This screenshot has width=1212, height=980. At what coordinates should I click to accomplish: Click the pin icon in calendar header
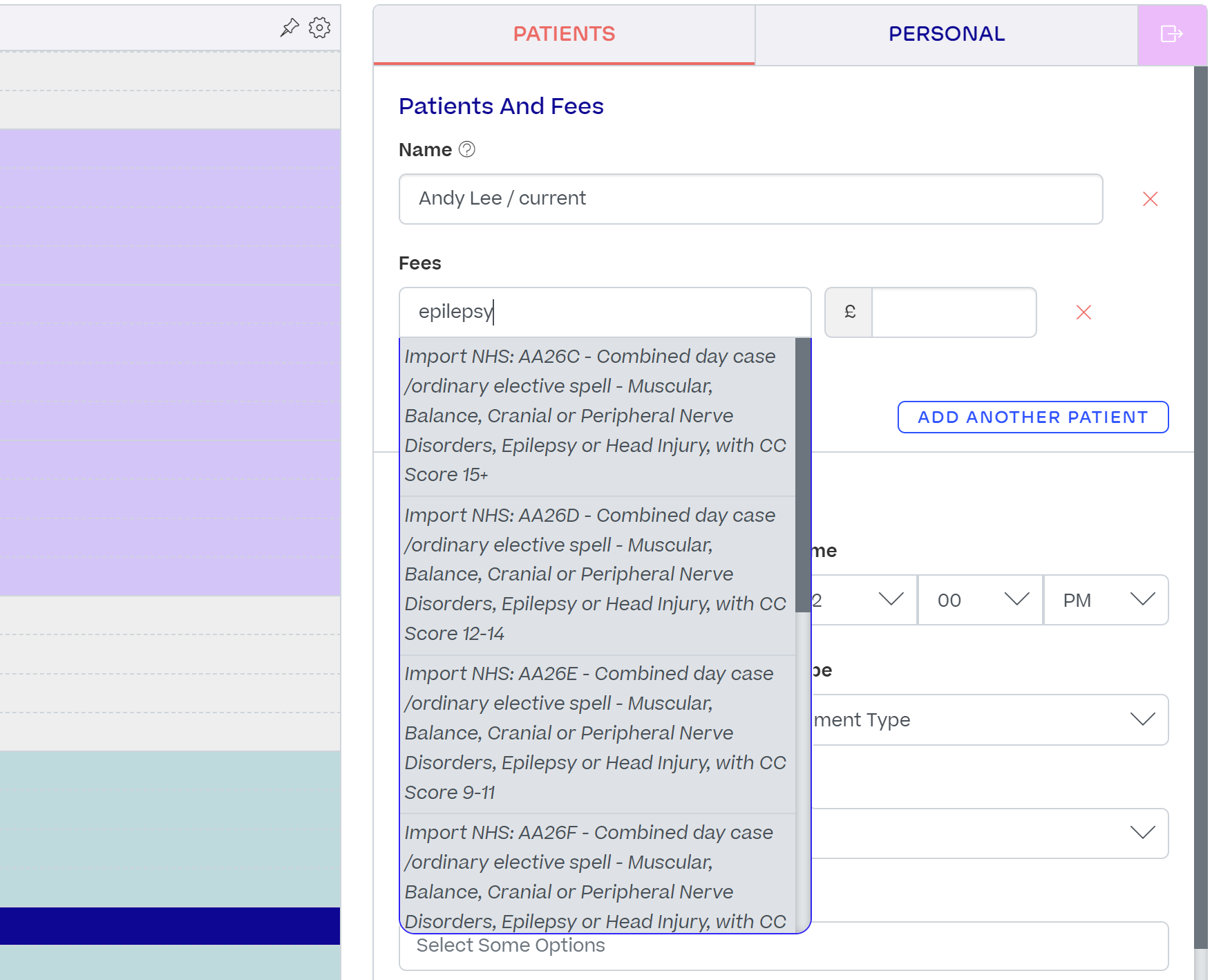click(290, 28)
